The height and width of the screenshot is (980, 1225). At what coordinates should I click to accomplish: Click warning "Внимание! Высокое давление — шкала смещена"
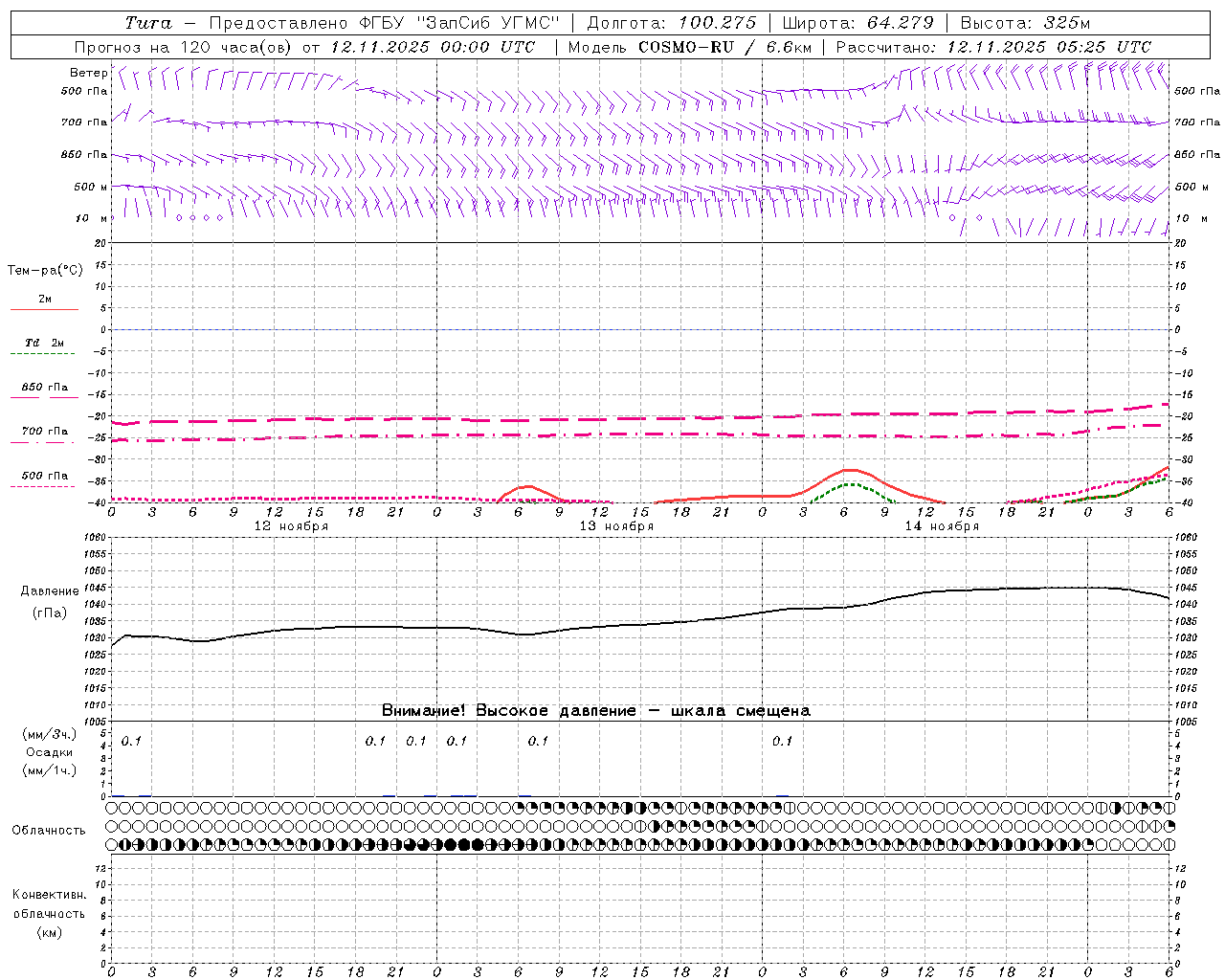tap(595, 711)
